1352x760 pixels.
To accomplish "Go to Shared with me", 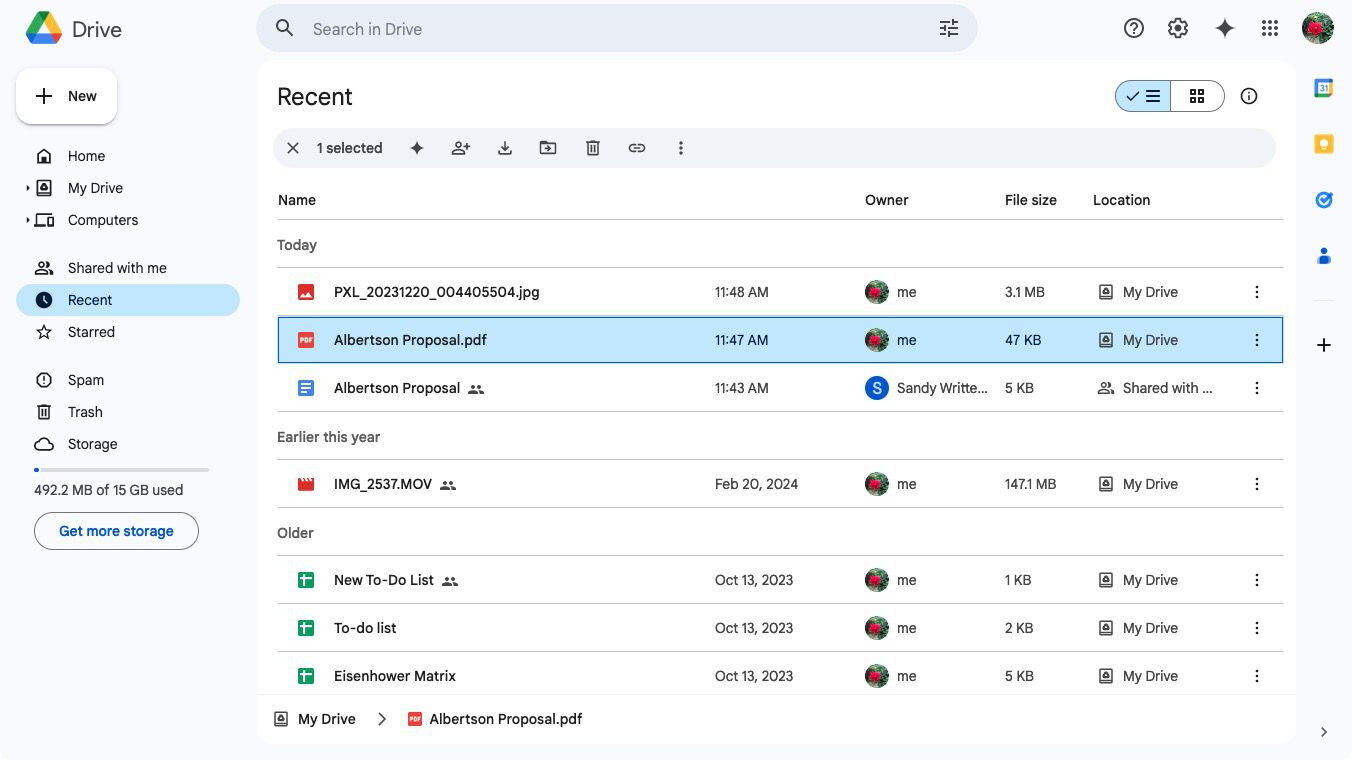I will (x=117, y=268).
